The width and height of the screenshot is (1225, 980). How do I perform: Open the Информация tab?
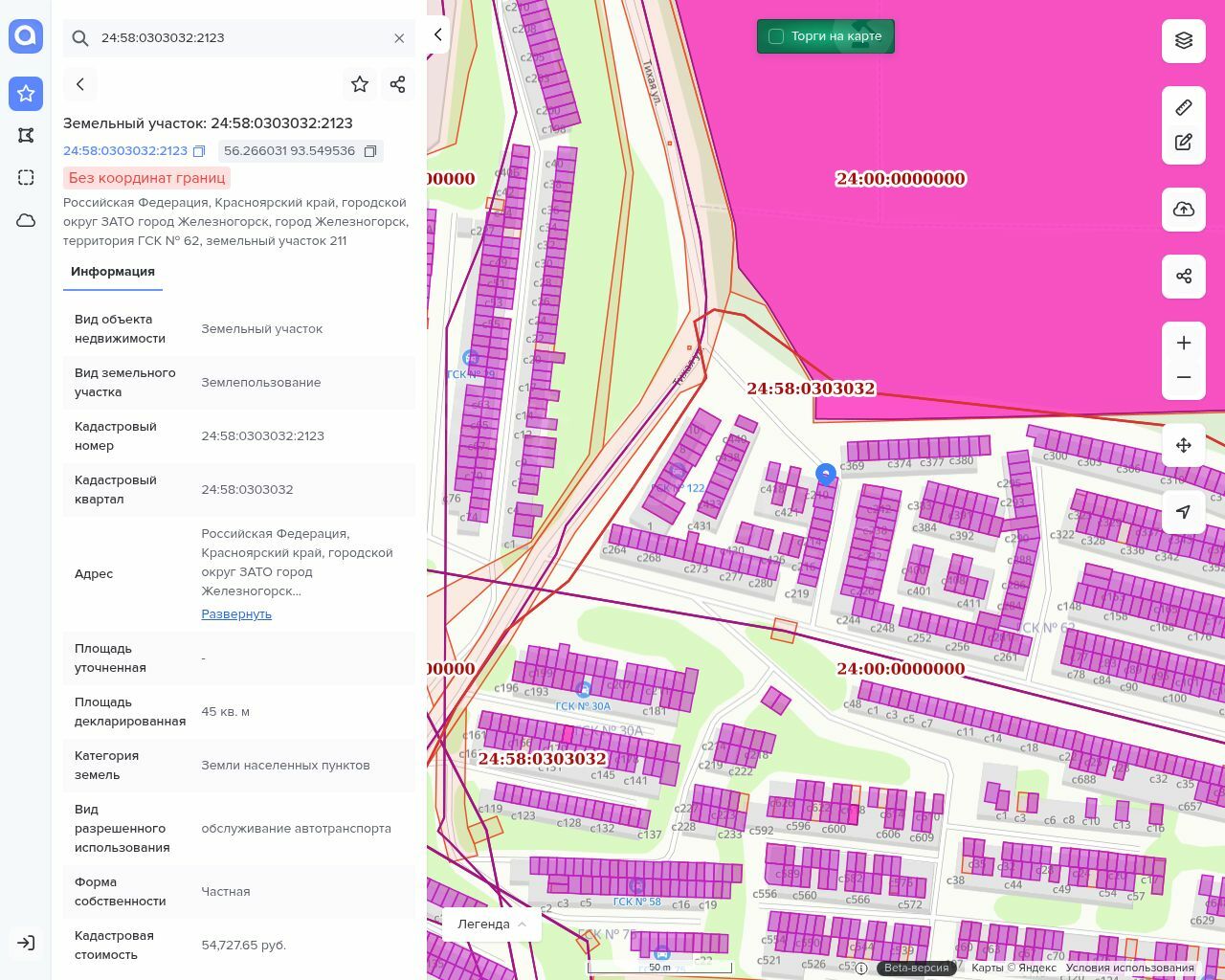(x=113, y=272)
